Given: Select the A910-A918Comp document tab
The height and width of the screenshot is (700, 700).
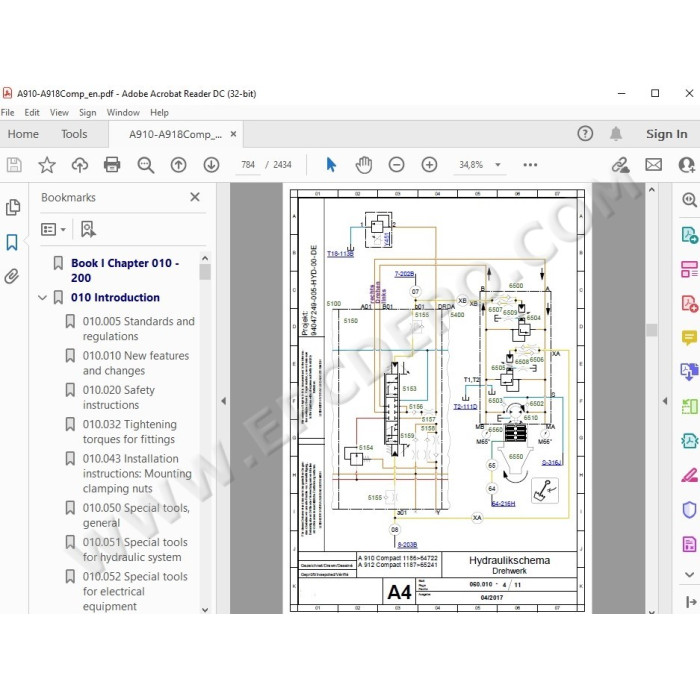Looking at the screenshot, I should [175, 134].
